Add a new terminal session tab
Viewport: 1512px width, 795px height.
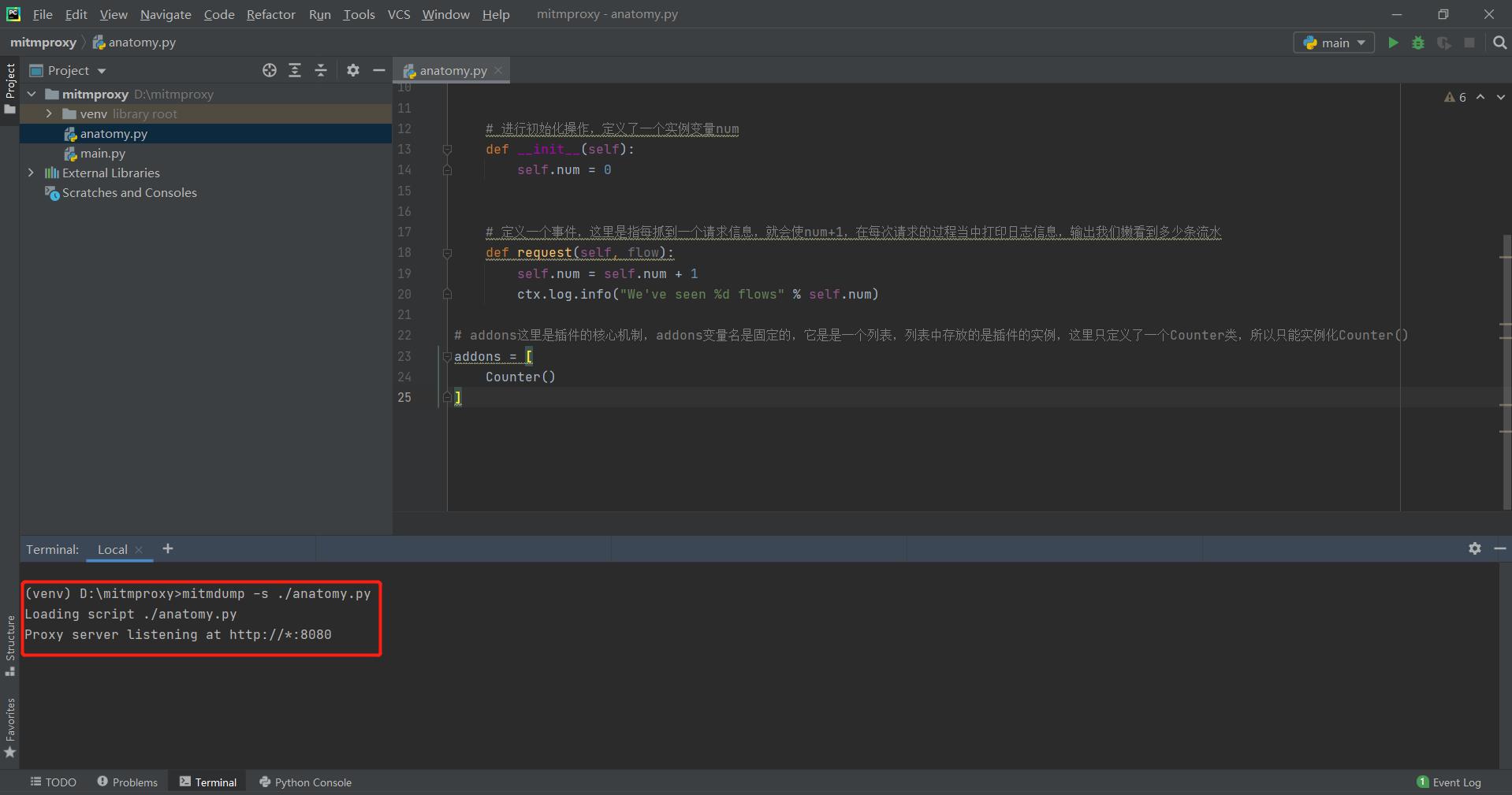tap(168, 548)
